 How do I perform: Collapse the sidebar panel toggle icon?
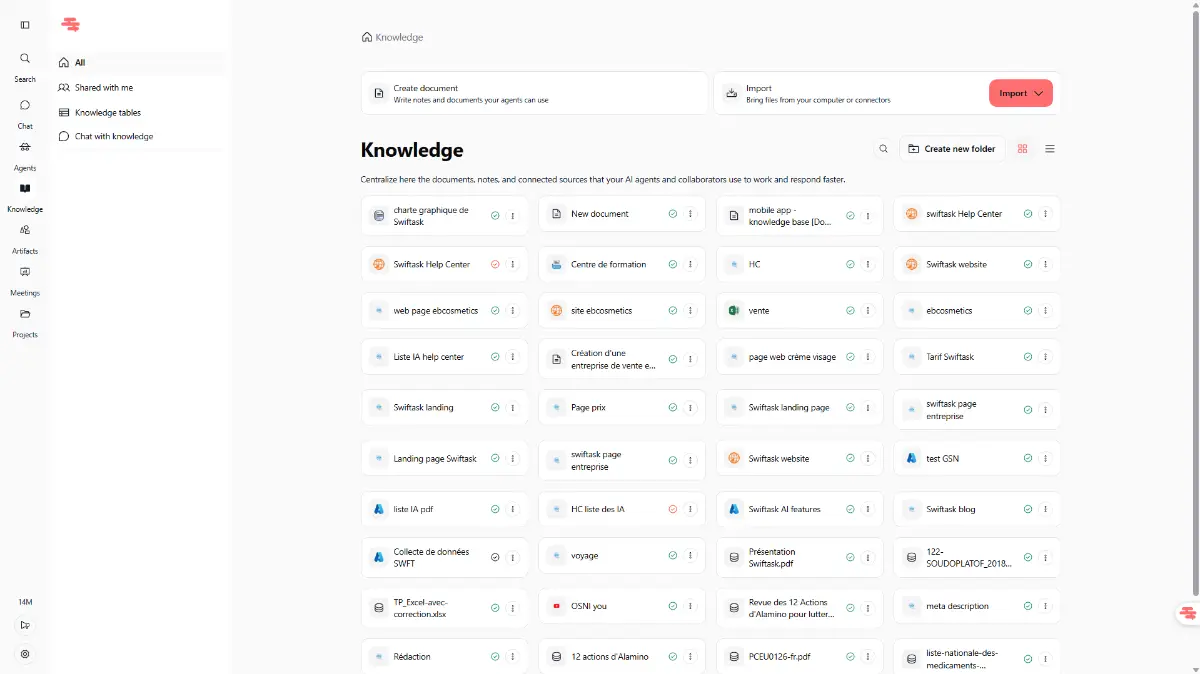[x=25, y=25]
